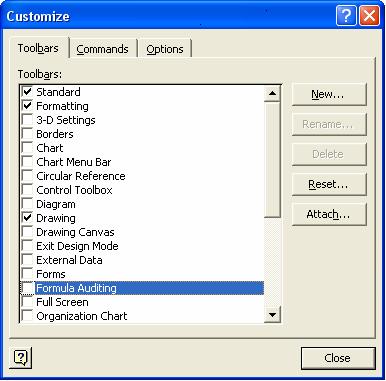The image size is (386, 381).
Task: Disable the Drawing toolbar checkbox
Action: [x=27, y=218]
